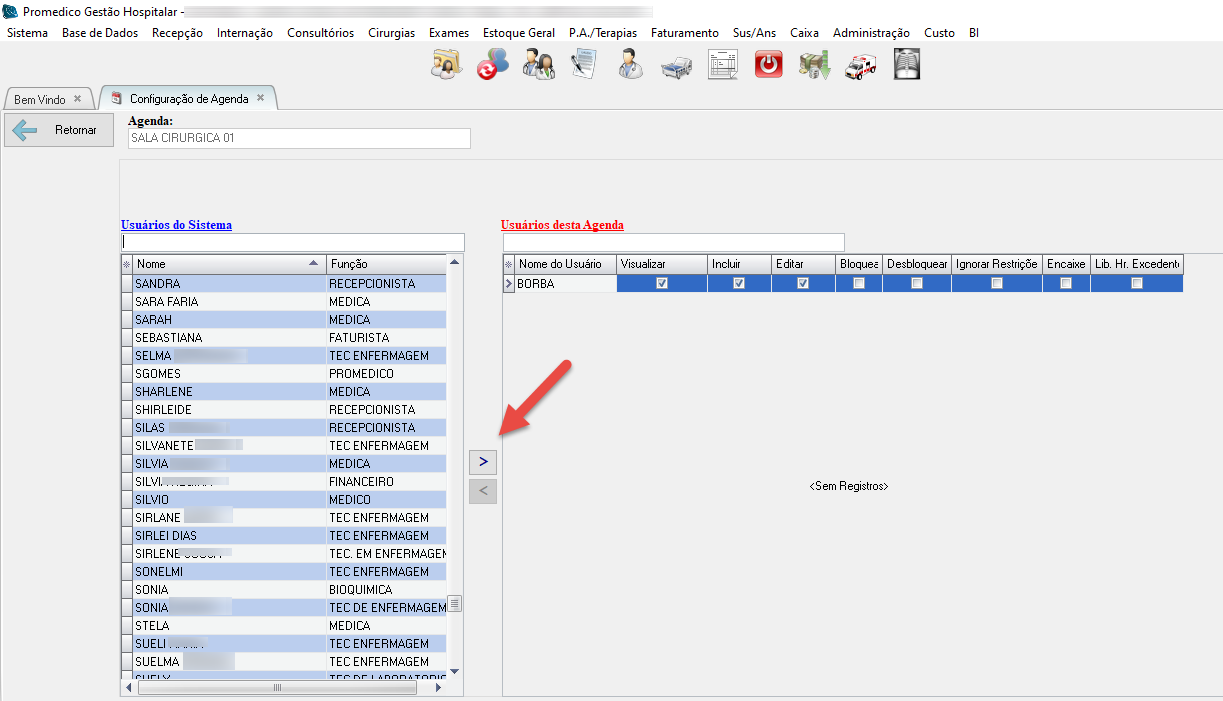Click the Nome column sort arrow

point(315,264)
